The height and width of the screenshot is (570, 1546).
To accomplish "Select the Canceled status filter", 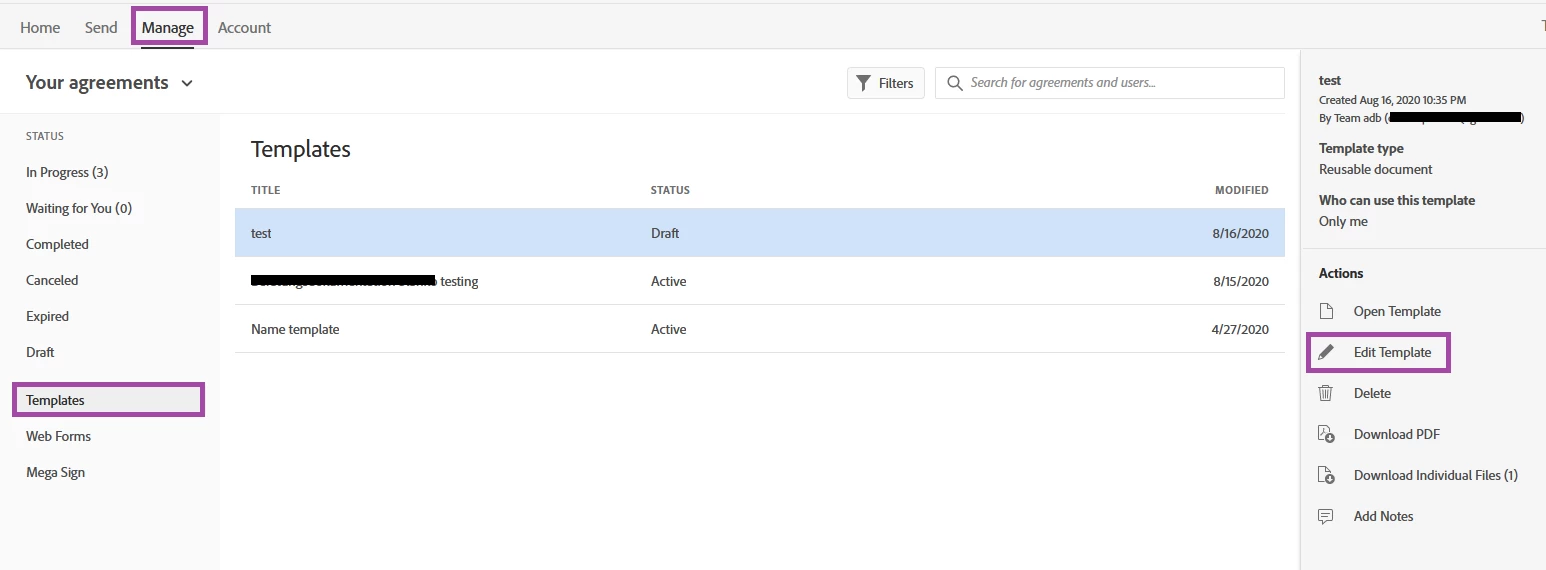I will (52, 280).
